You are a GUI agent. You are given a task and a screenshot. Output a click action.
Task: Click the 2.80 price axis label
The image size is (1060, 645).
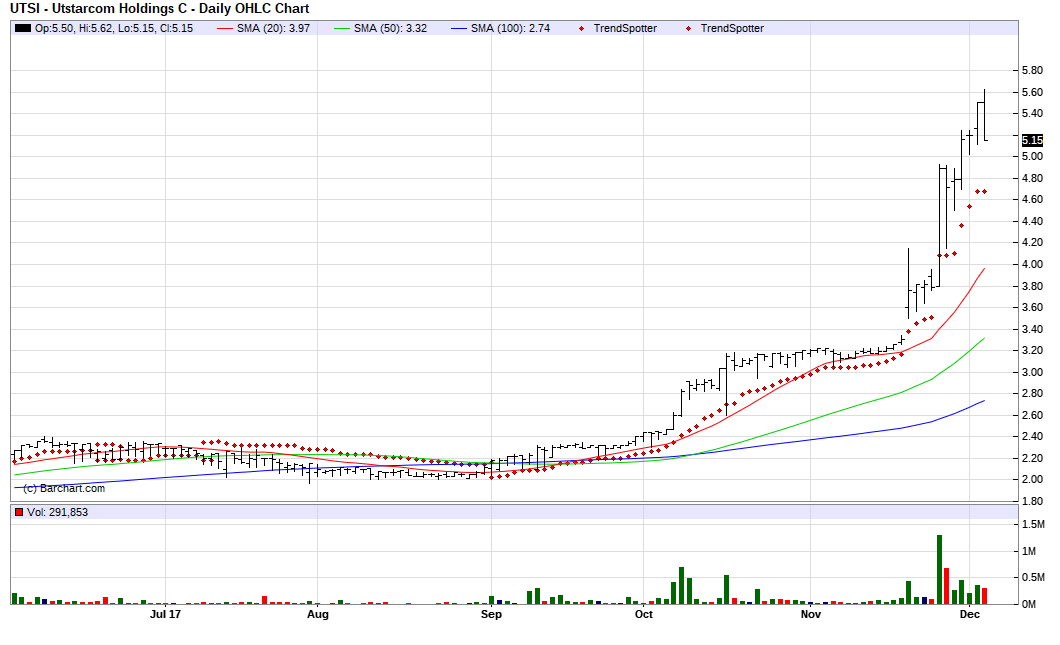[1032, 393]
